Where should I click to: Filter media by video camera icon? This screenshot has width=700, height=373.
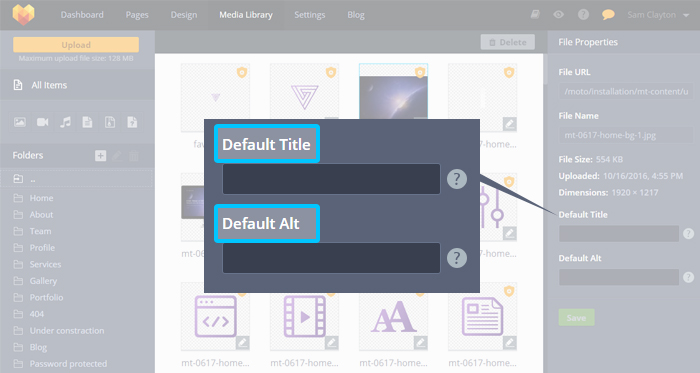click(x=42, y=122)
